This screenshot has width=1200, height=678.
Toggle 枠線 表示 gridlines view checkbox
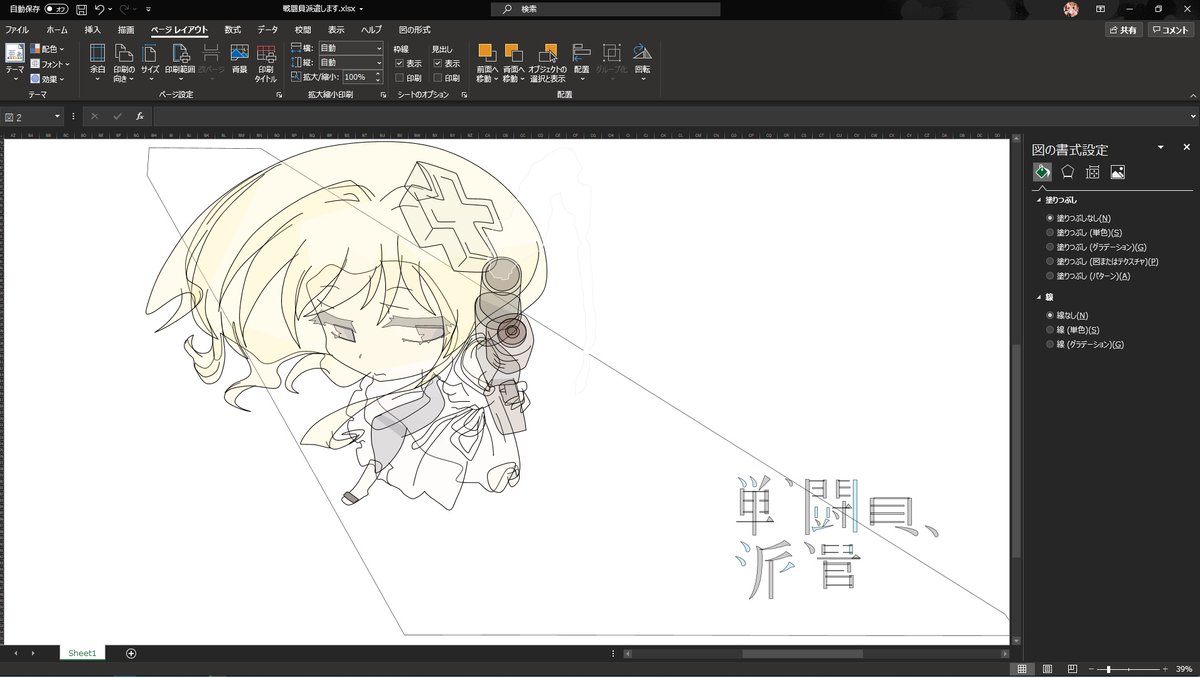[x=400, y=63]
